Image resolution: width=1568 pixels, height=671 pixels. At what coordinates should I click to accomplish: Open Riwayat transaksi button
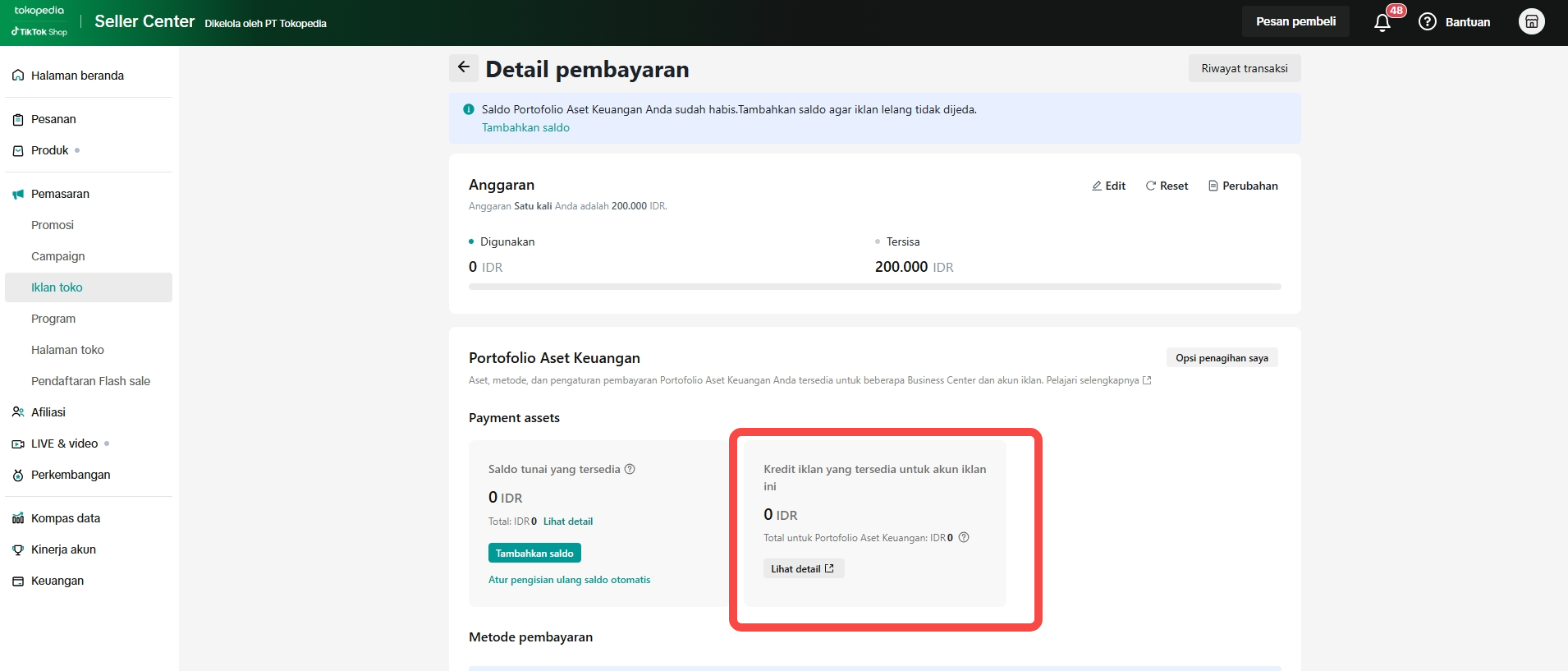1244,69
